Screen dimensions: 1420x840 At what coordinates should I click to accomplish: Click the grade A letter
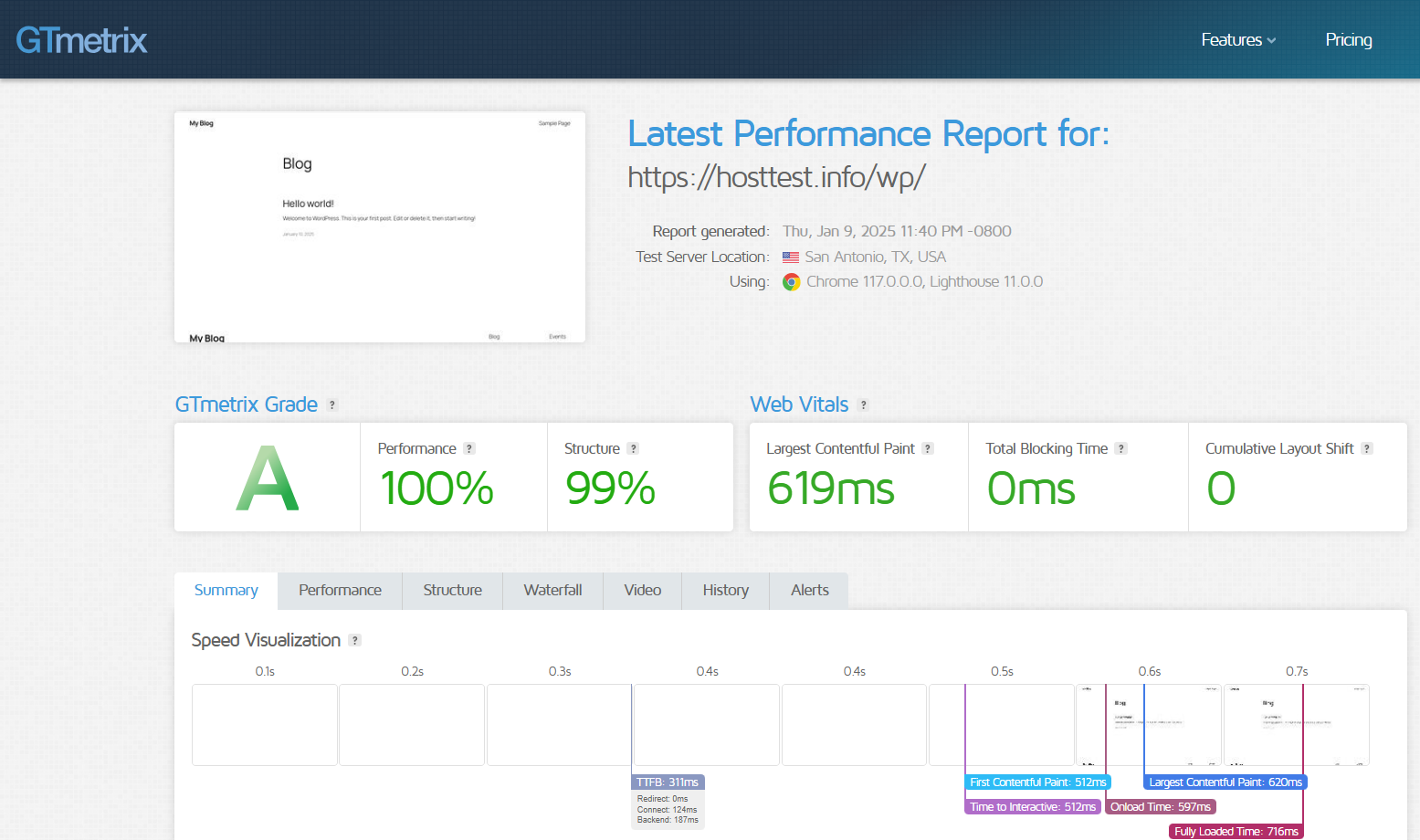point(267,478)
